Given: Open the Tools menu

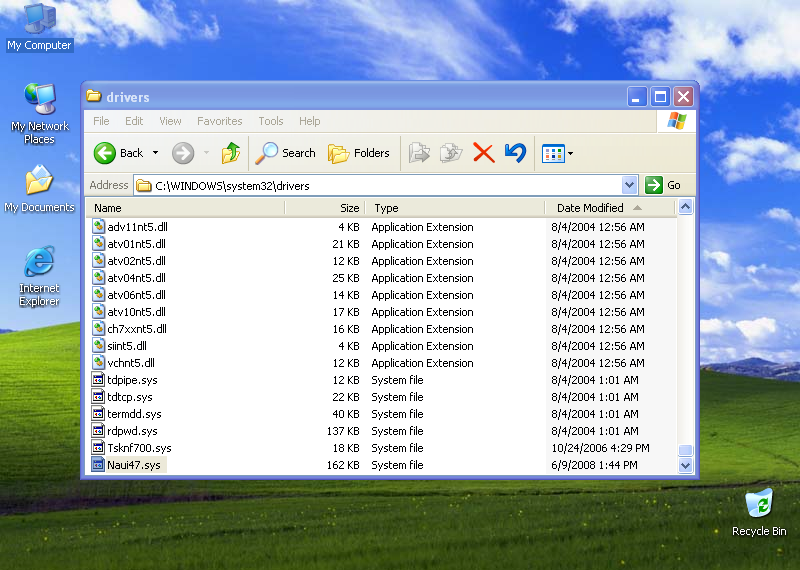Looking at the screenshot, I should 271,121.
